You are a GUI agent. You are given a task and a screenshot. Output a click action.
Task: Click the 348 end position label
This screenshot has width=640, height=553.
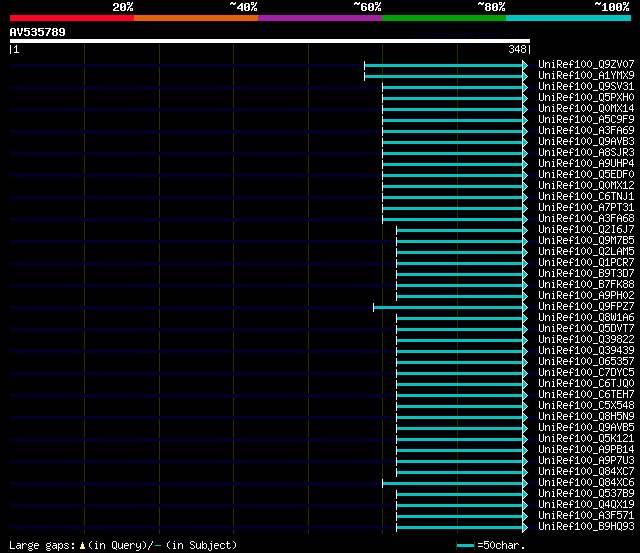[x=517, y=49]
